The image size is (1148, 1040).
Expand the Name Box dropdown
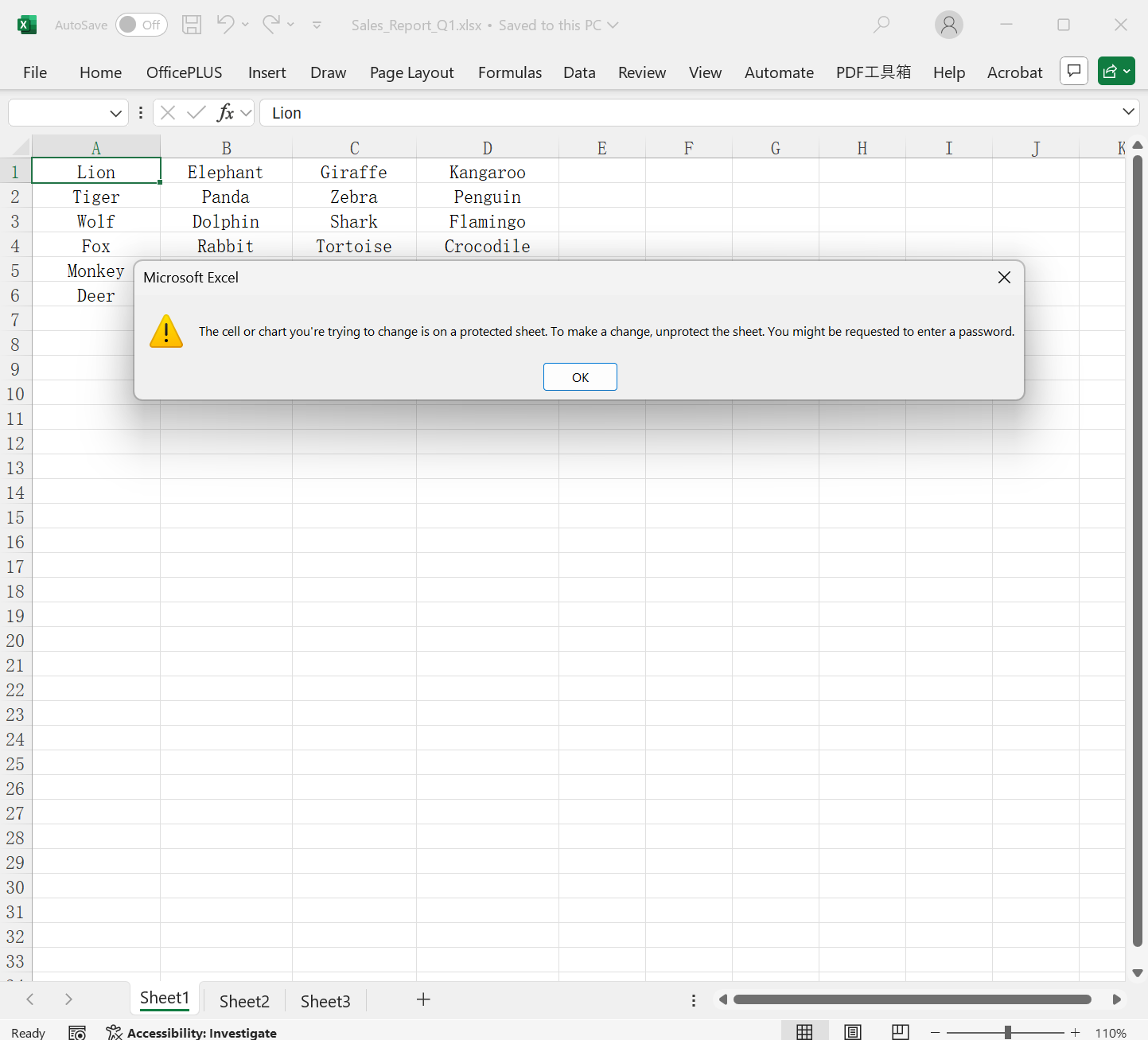coord(115,113)
